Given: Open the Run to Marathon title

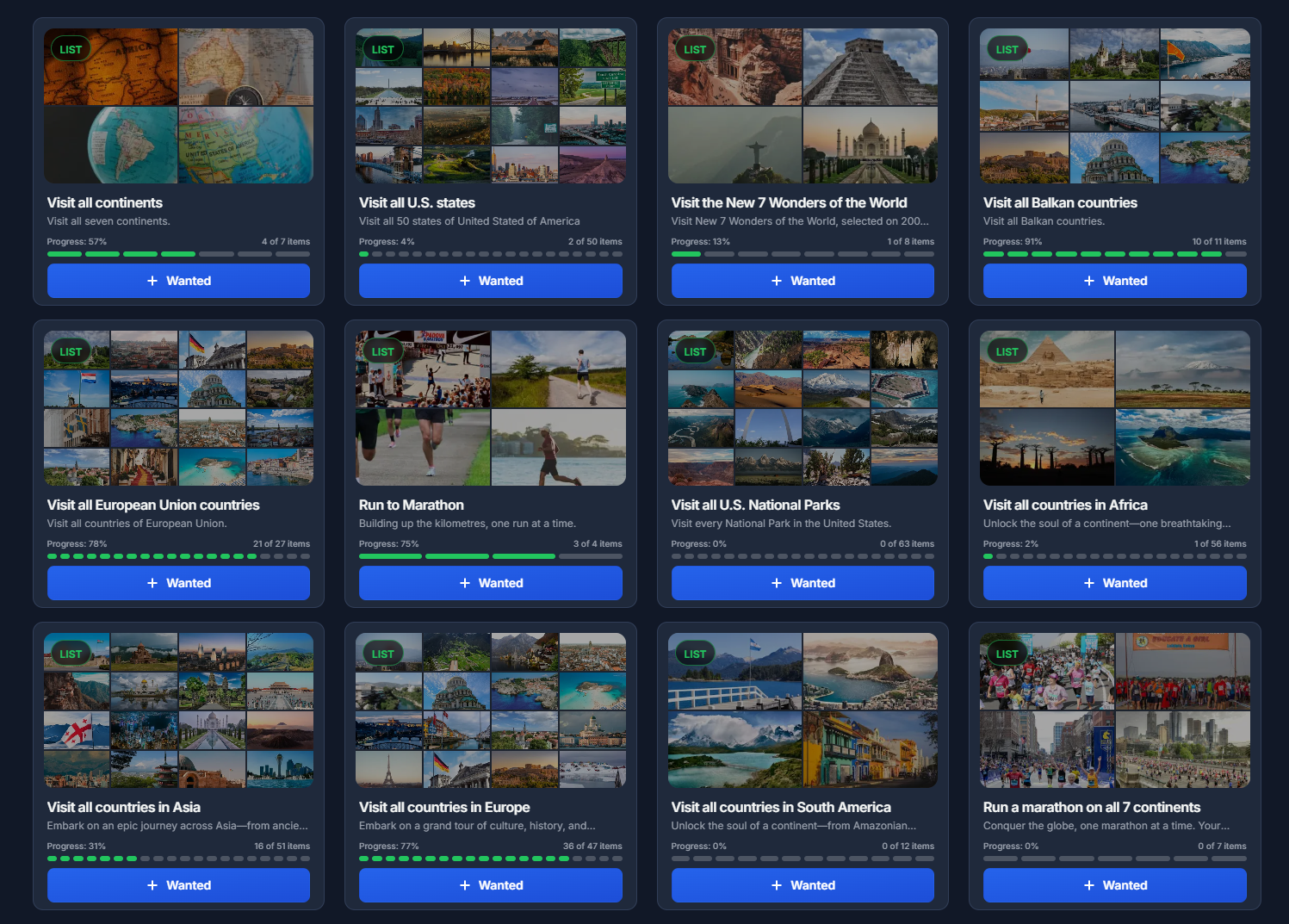Looking at the screenshot, I should [412, 505].
